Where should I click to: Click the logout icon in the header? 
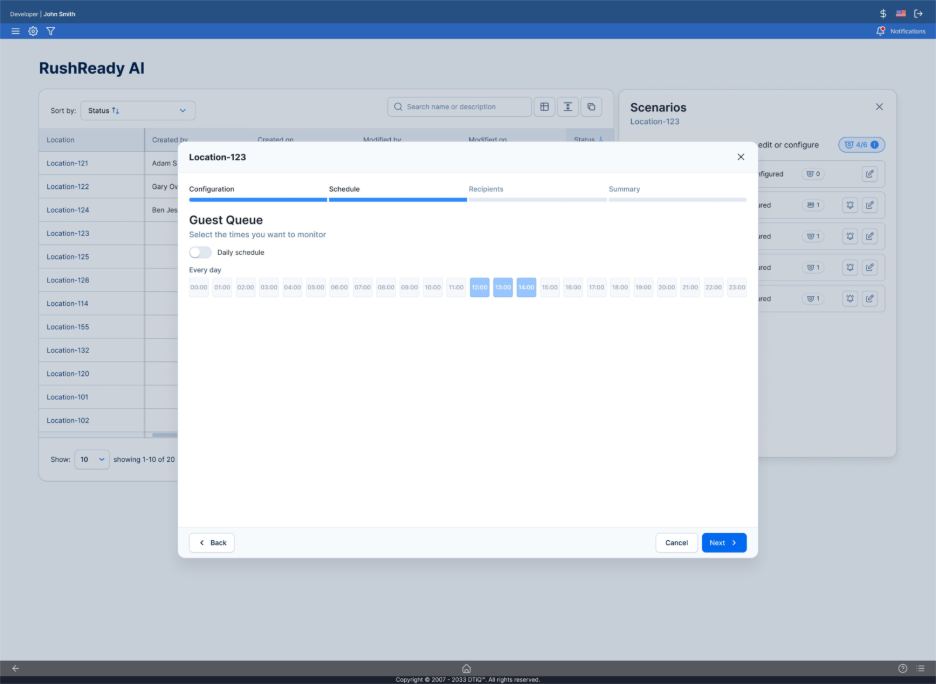click(918, 13)
